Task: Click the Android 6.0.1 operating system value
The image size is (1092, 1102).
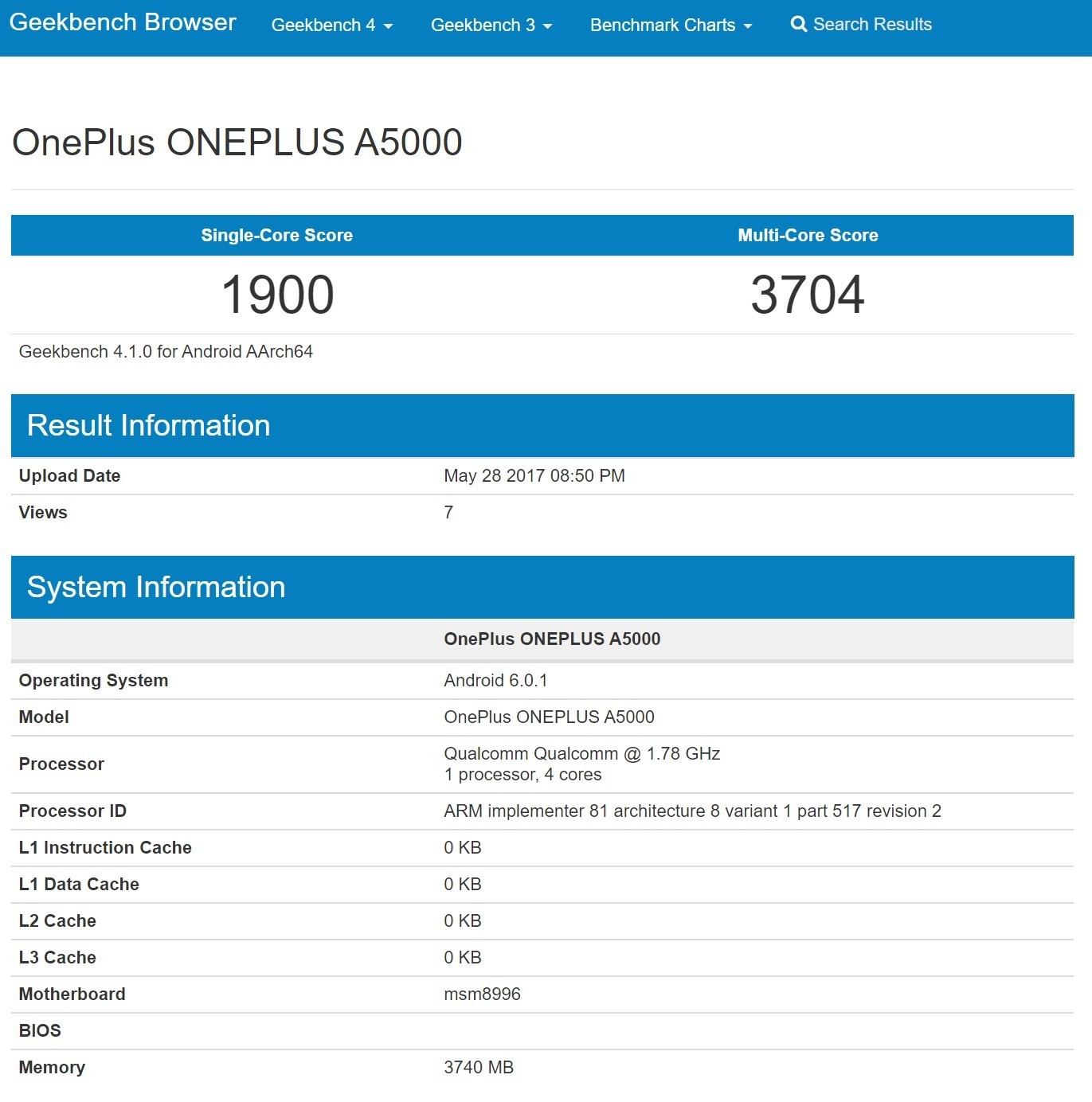Action: coord(495,681)
